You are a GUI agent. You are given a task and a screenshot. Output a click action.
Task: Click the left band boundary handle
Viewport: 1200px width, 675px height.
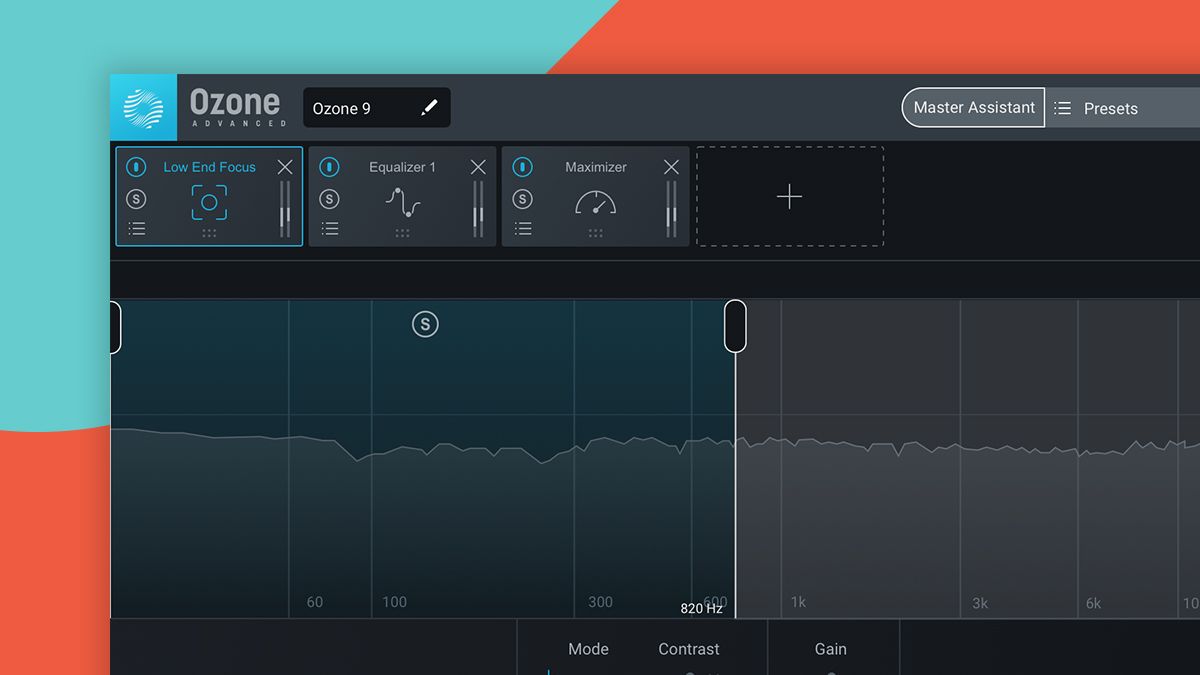115,326
